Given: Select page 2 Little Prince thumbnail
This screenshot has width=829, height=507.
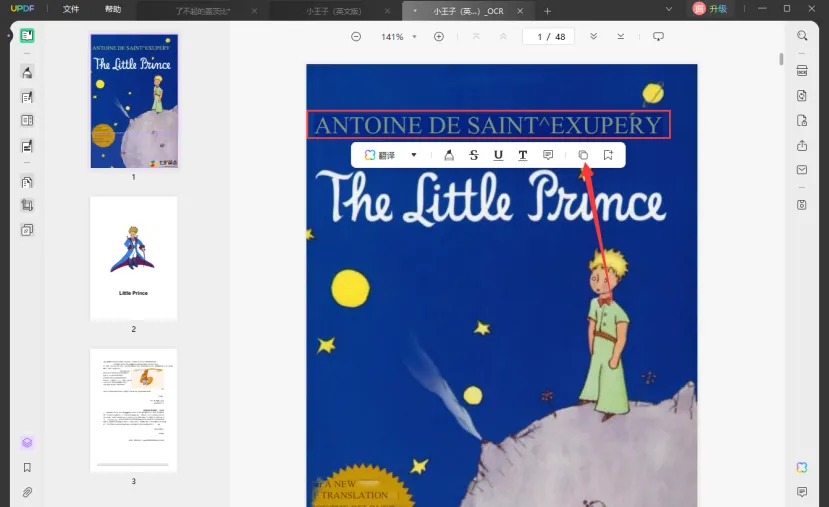Looking at the screenshot, I should click(134, 258).
